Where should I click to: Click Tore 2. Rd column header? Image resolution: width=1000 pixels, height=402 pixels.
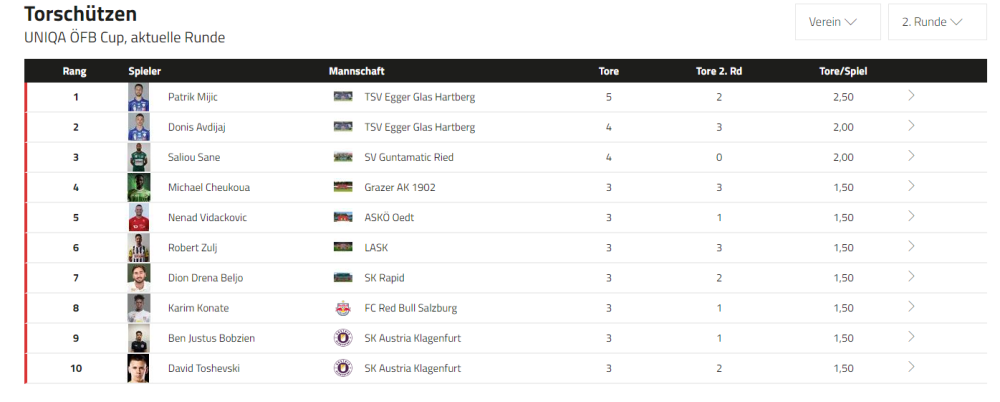tap(718, 71)
